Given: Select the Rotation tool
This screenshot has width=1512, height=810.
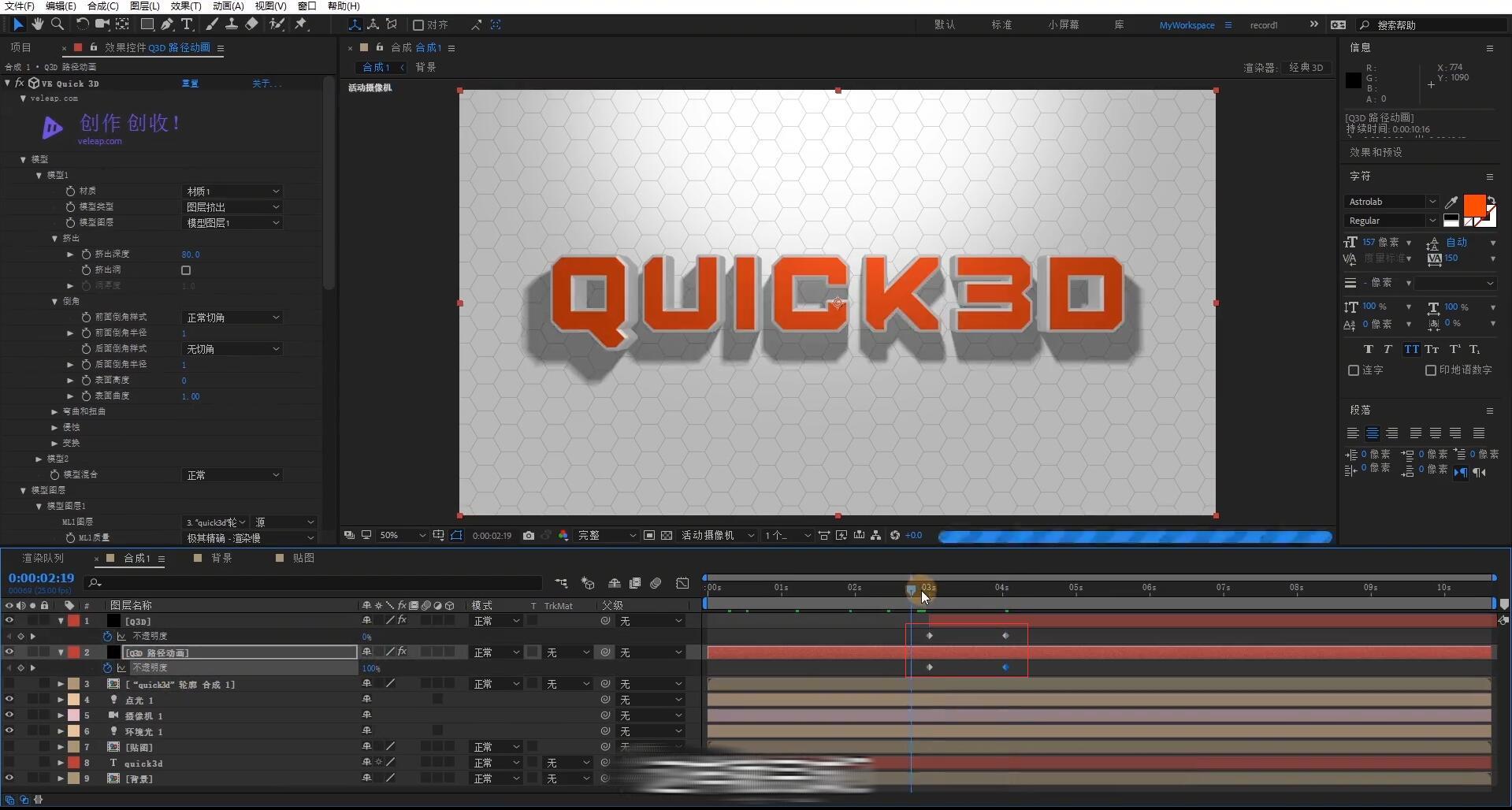Looking at the screenshot, I should tap(82, 24).
